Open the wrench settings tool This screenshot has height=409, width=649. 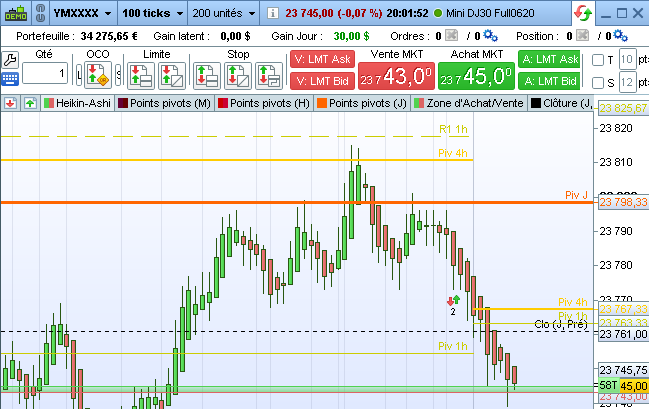pos(10,60)
